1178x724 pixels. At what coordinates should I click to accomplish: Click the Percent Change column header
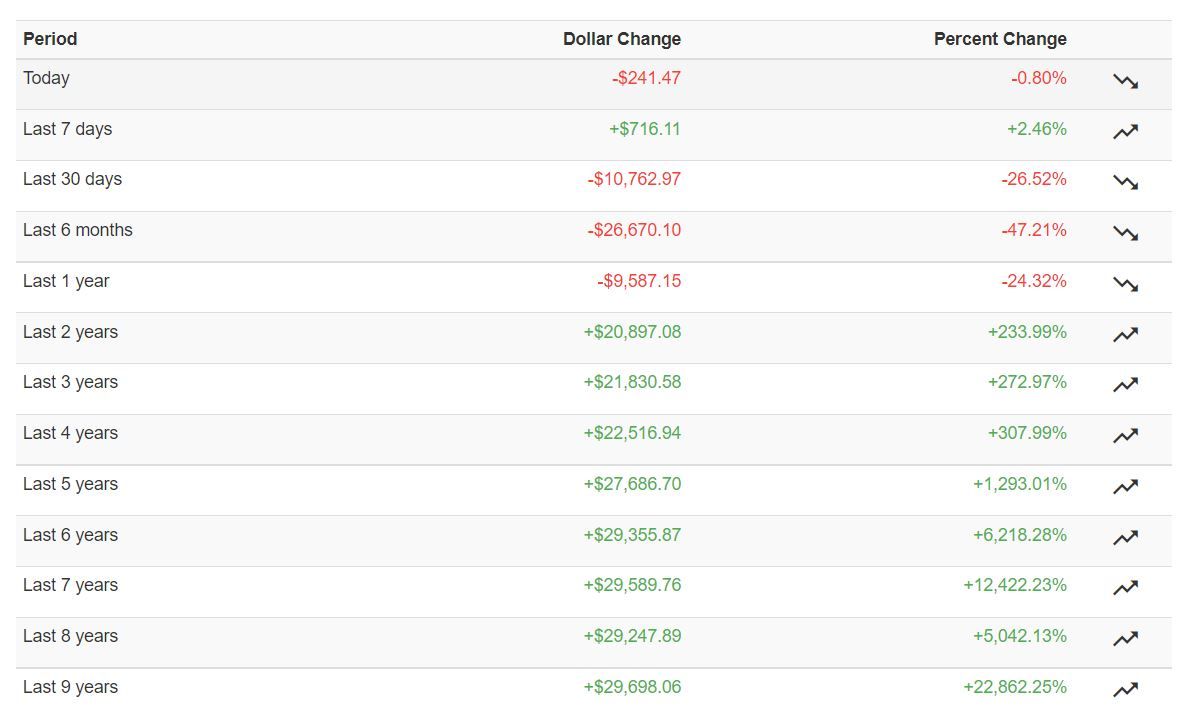click(x=1000, y=39)
